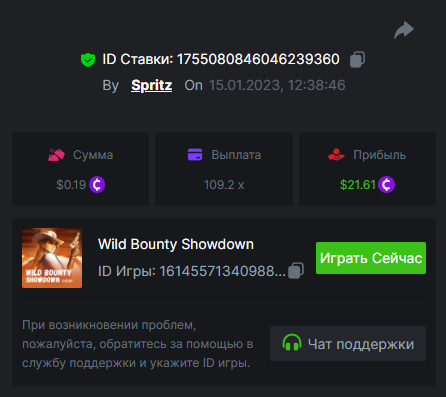The width and height of the screenshot is (446, 397).
Task: Copy the bet ID number
Action: (357, 60)
